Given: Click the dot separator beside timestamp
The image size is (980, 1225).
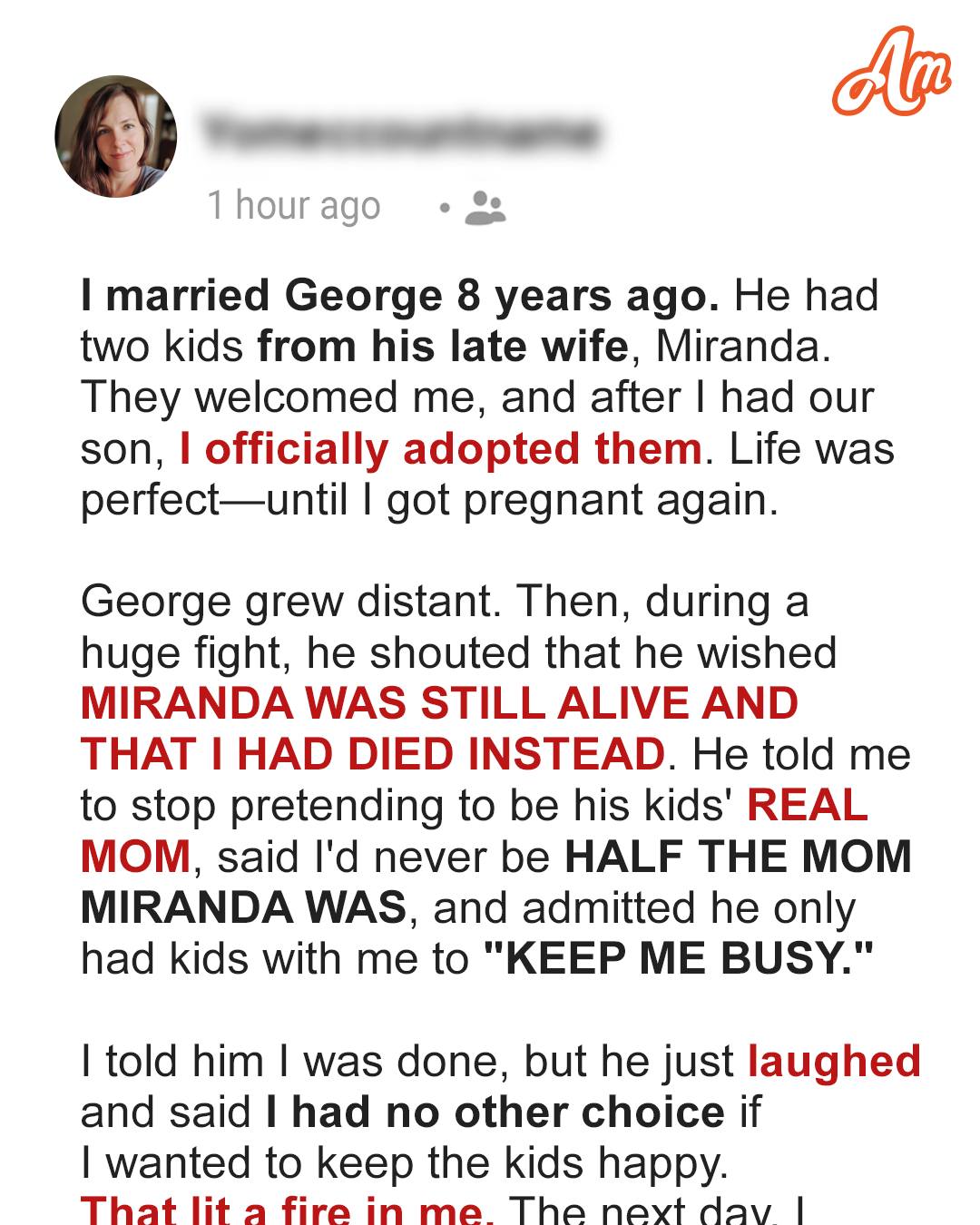Looking at the screenshot, I should [444, 209].
